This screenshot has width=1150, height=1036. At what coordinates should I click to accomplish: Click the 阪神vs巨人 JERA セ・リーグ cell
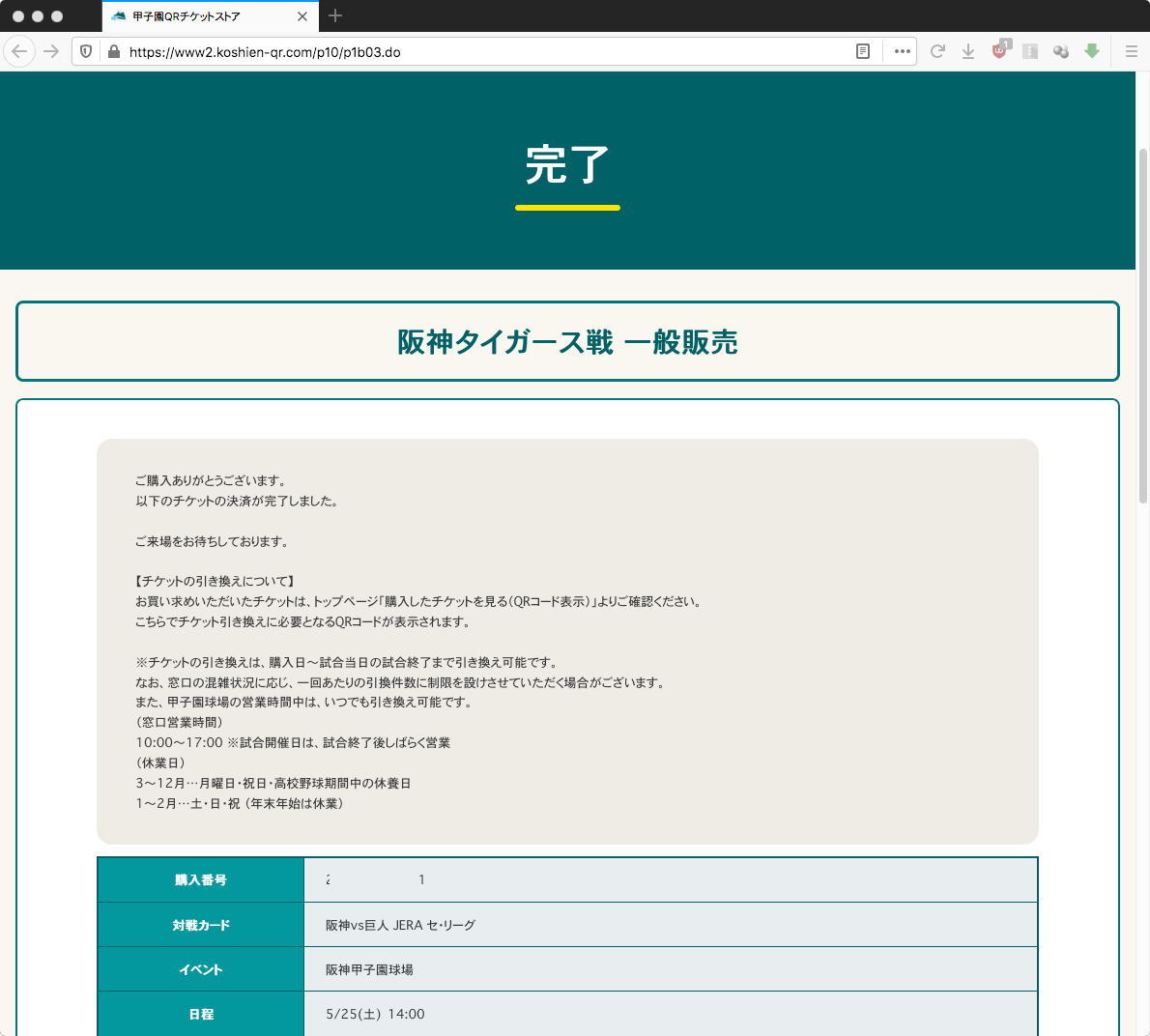(671, 925)
